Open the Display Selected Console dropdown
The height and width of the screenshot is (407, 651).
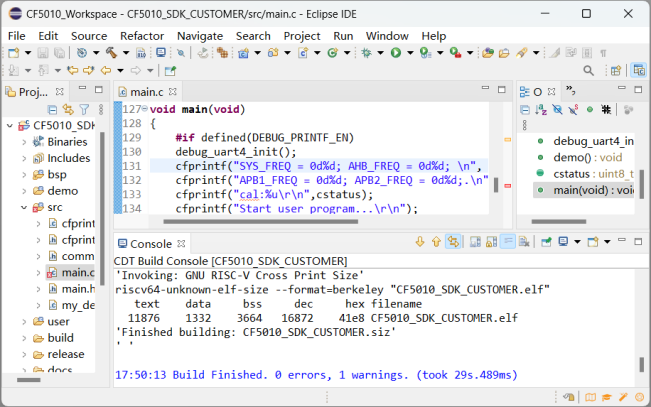click(578, 242)
